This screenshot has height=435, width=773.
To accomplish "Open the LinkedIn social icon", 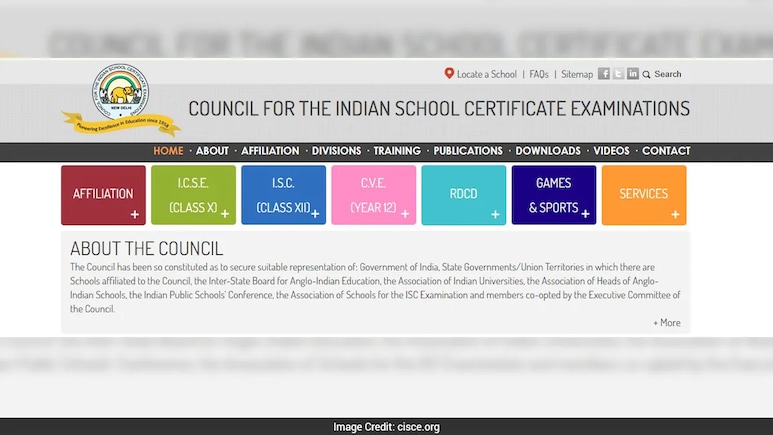I will pos(632,73).
